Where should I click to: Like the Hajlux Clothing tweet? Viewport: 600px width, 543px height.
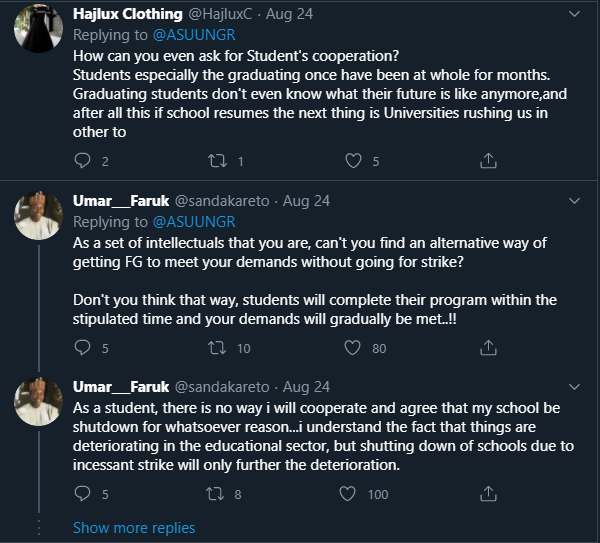click(353, 160)
